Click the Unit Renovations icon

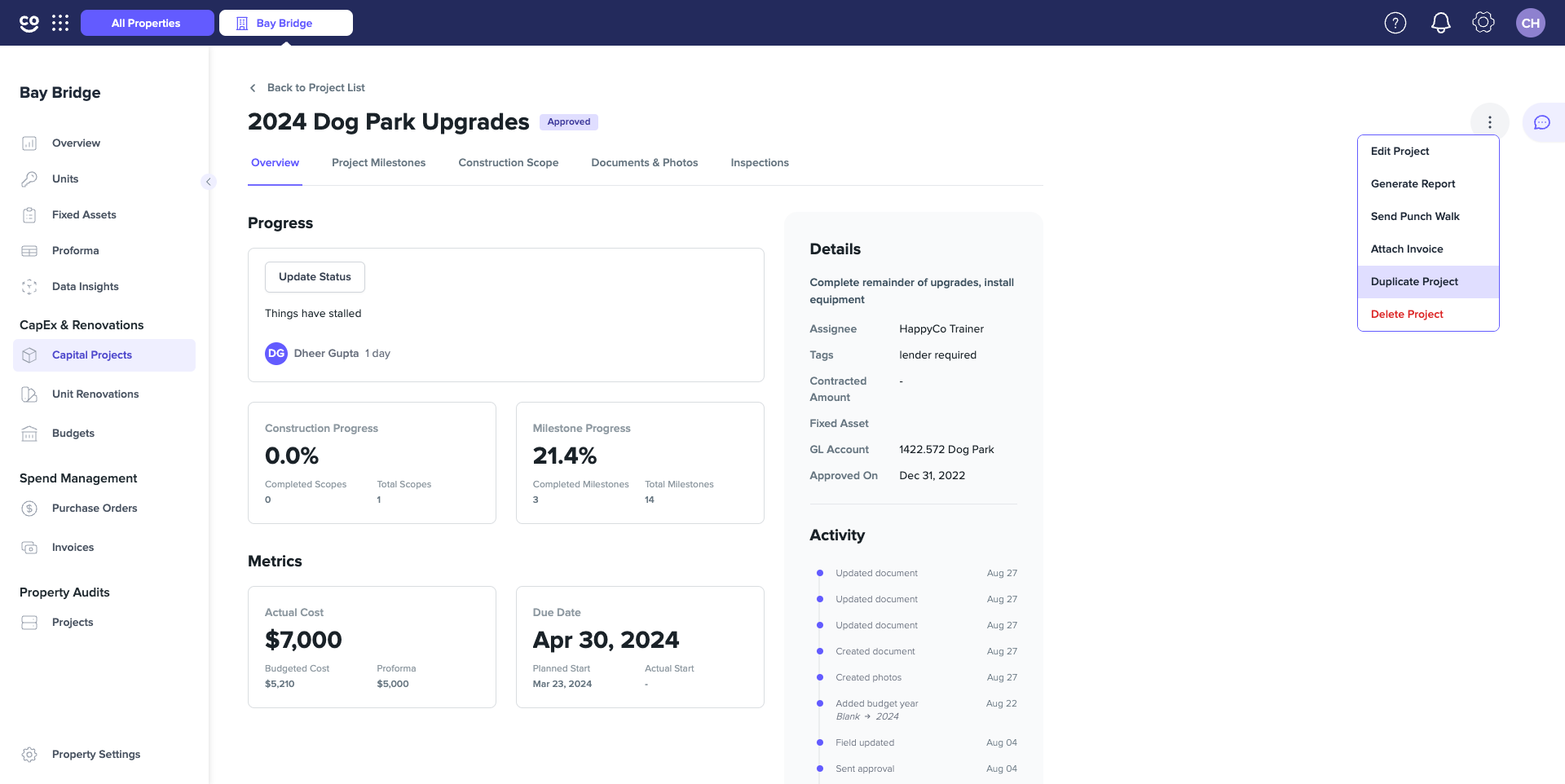click(29, 394)
